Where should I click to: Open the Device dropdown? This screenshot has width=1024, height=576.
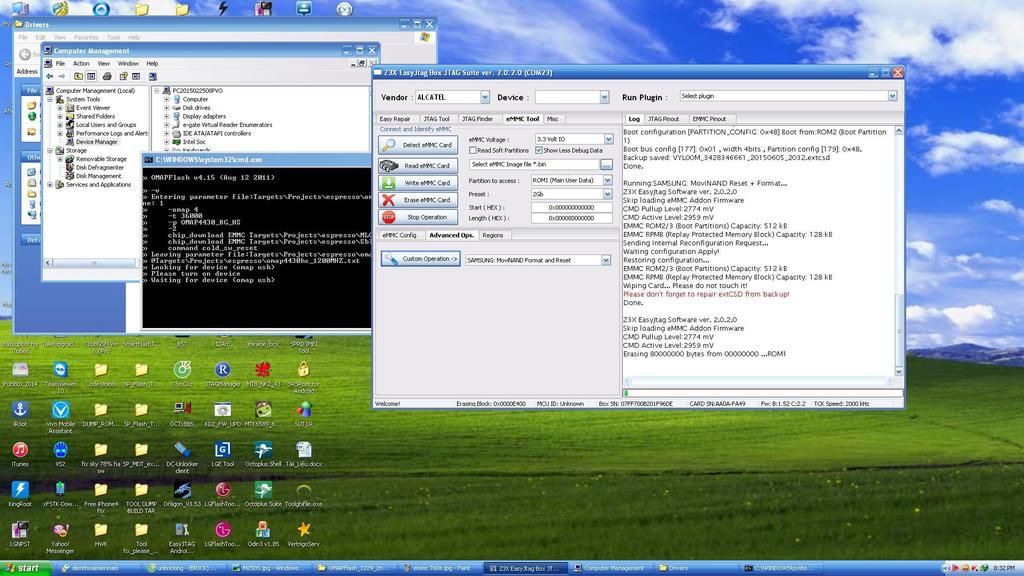pos(604,97)
